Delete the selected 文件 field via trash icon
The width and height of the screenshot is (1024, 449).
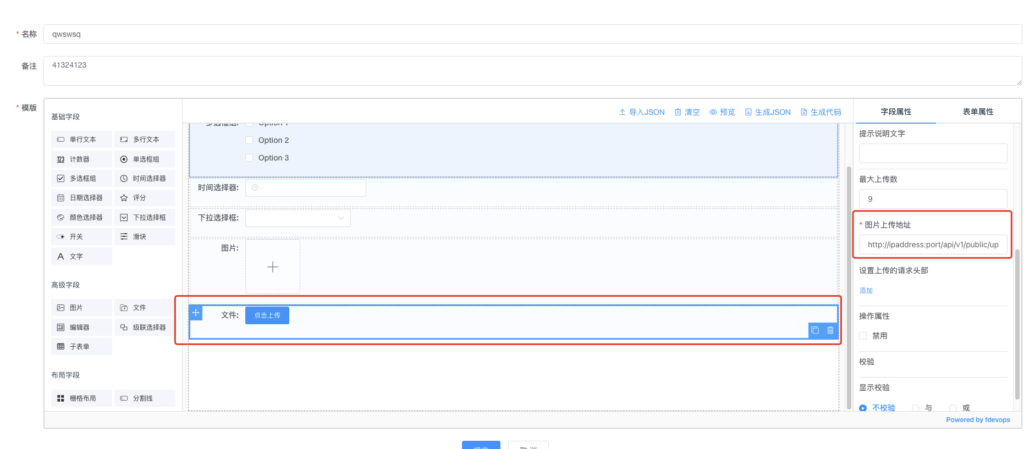tap(830, 330)
